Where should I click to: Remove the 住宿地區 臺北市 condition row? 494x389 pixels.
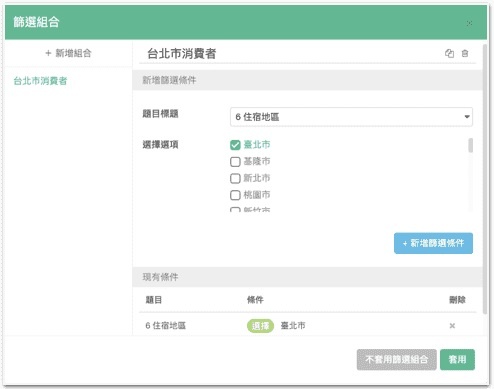point(452,326)
